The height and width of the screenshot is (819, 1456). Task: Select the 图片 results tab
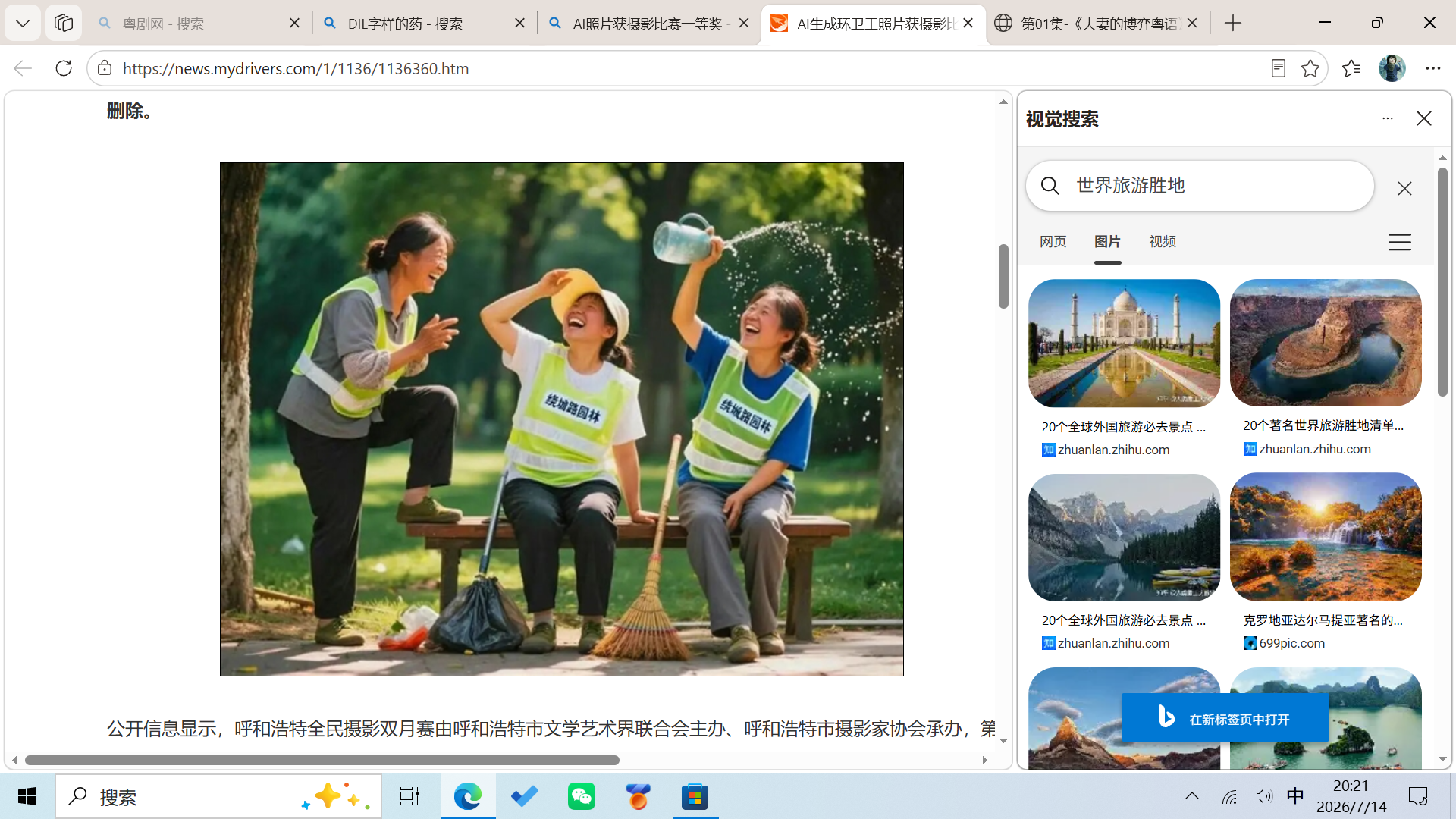click(1107, 241)
